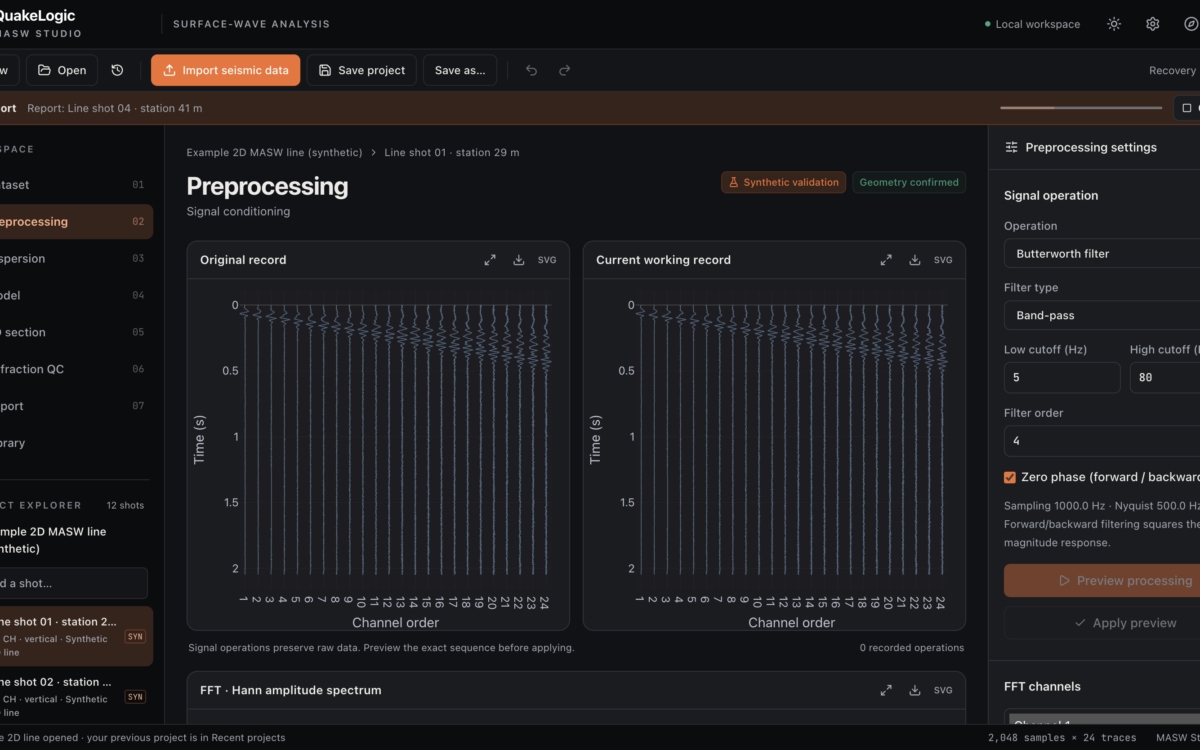Screen dimensions: 1200x750
Task: Open the history (recent projects) icon
Action: [117, 70]
